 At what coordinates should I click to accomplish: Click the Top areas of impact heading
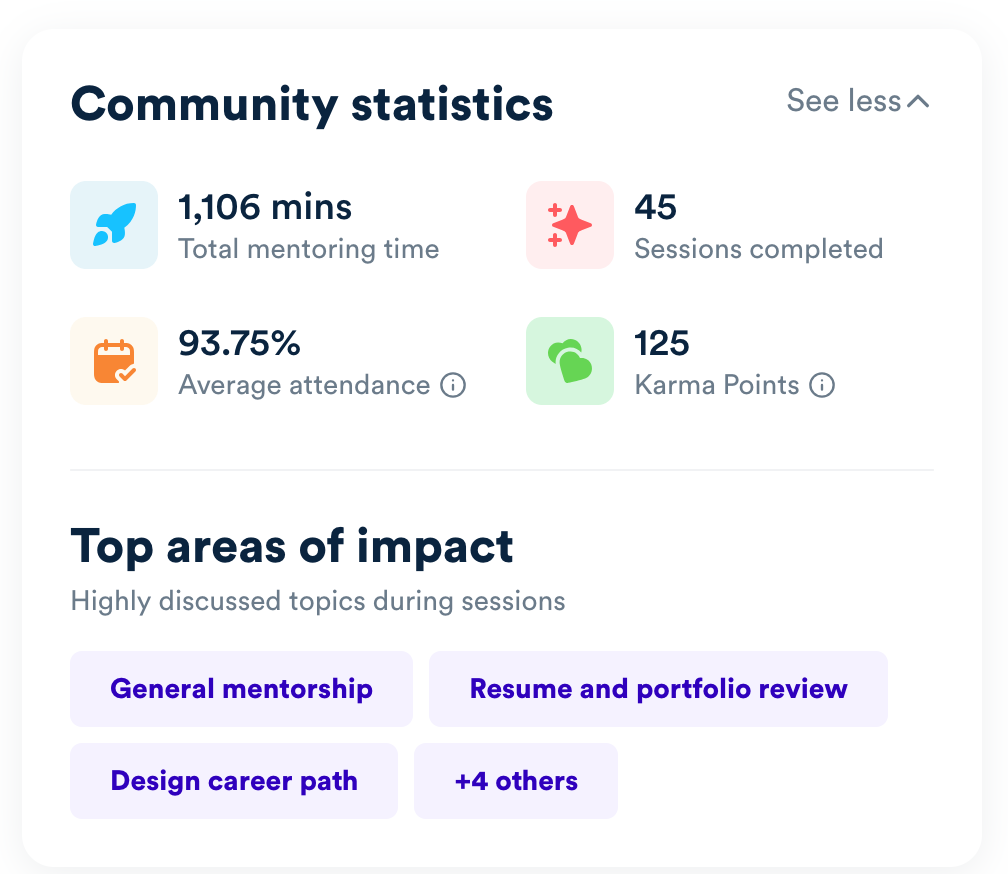click(x=292, y=548)
